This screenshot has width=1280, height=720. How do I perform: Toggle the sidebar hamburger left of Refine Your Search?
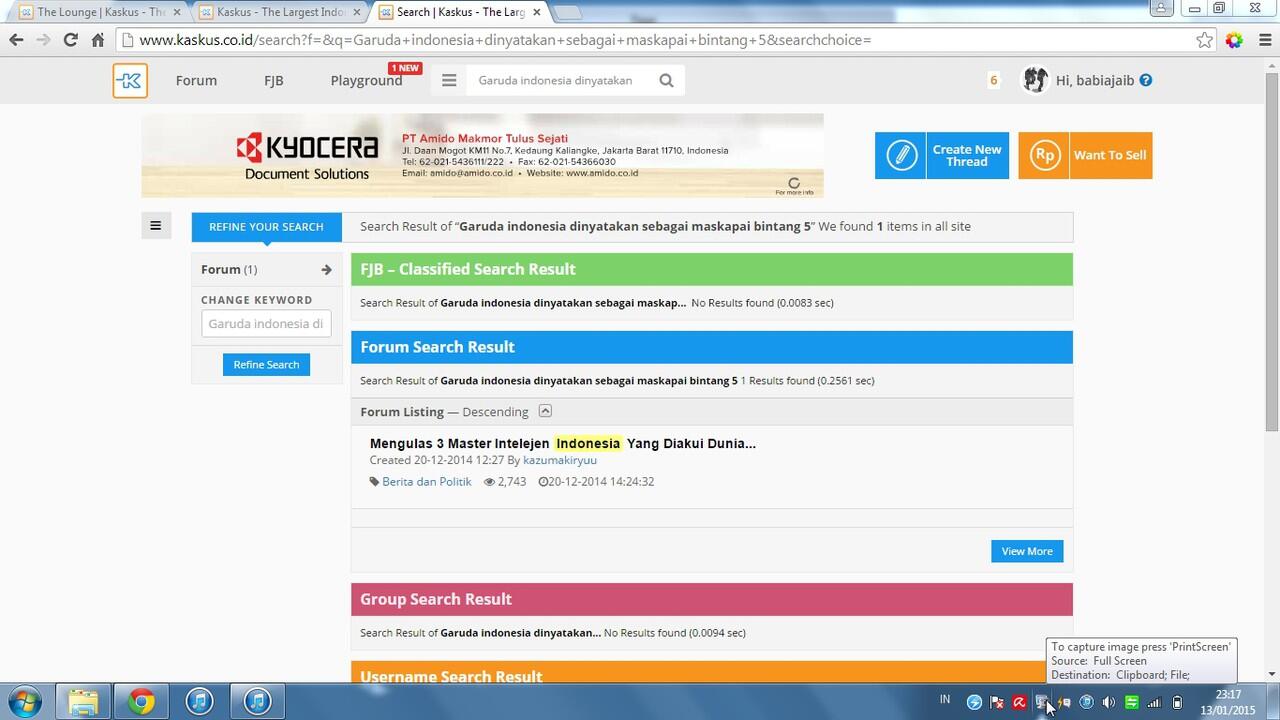156,226
